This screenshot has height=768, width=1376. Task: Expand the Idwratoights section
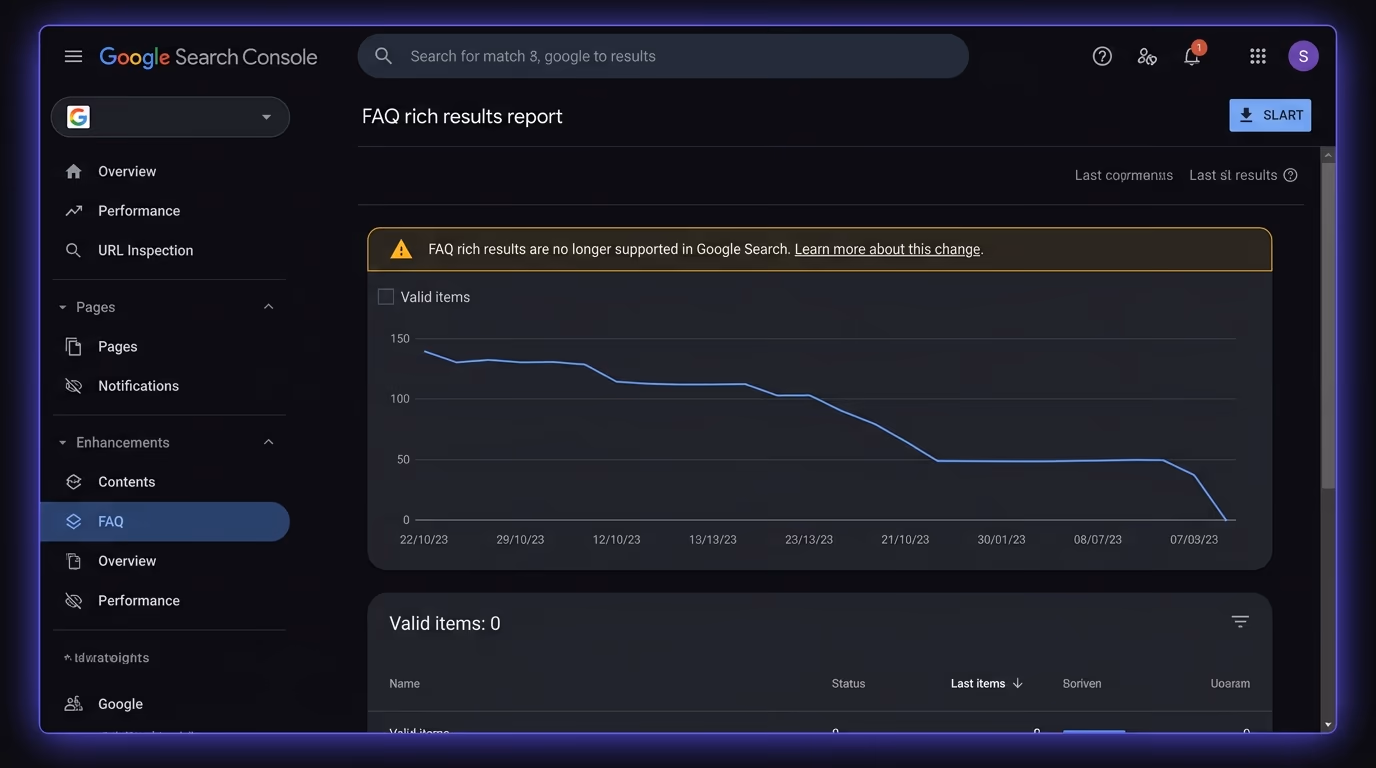tap(106, 658)
